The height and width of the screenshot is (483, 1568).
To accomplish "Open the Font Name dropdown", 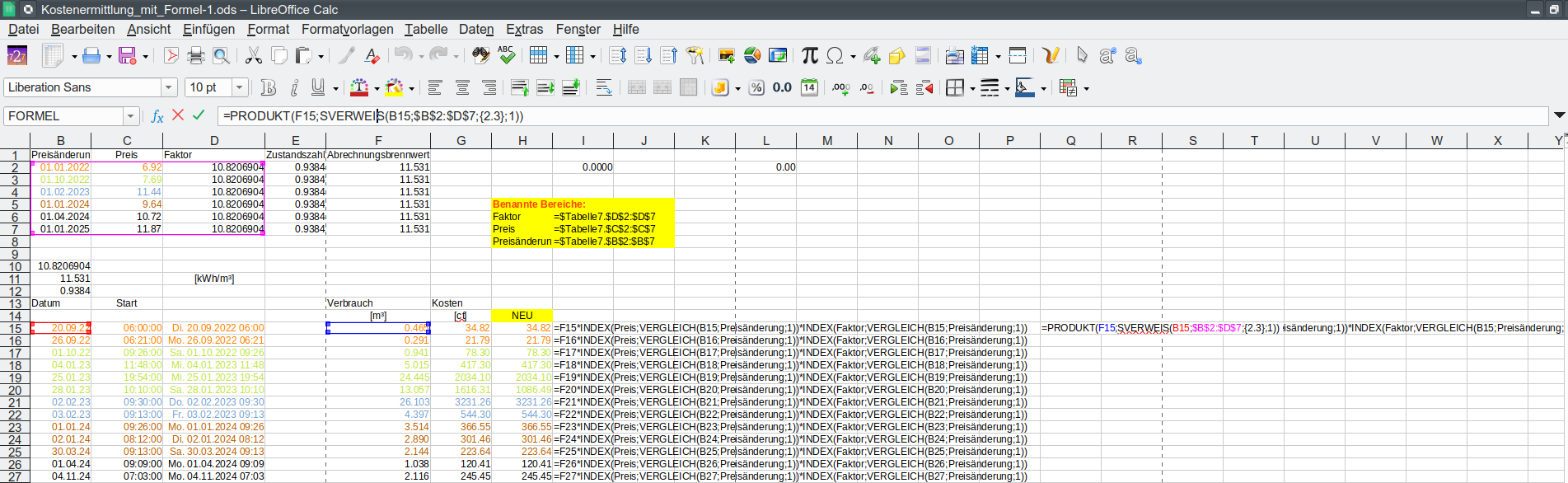I will (169, 87).
